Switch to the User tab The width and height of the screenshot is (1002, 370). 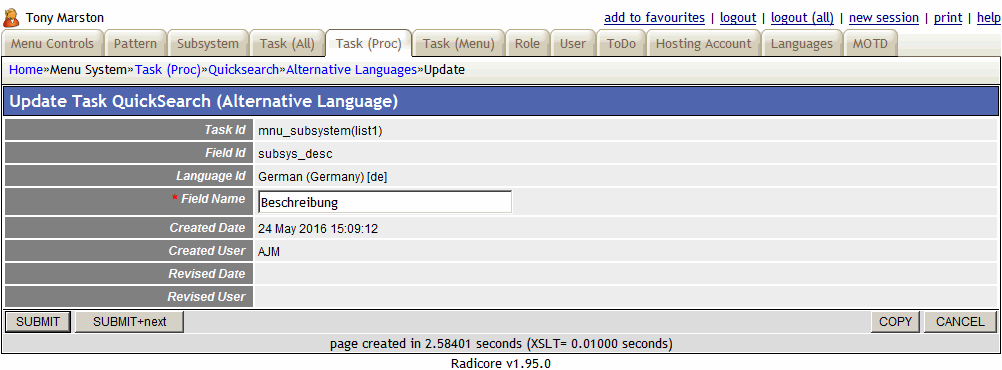(x=573, y=44)
